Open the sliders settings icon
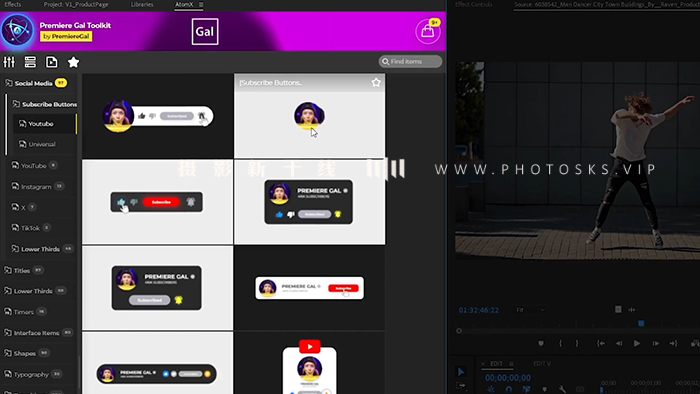This screenshot has height=394, width=700. (9, 62)
